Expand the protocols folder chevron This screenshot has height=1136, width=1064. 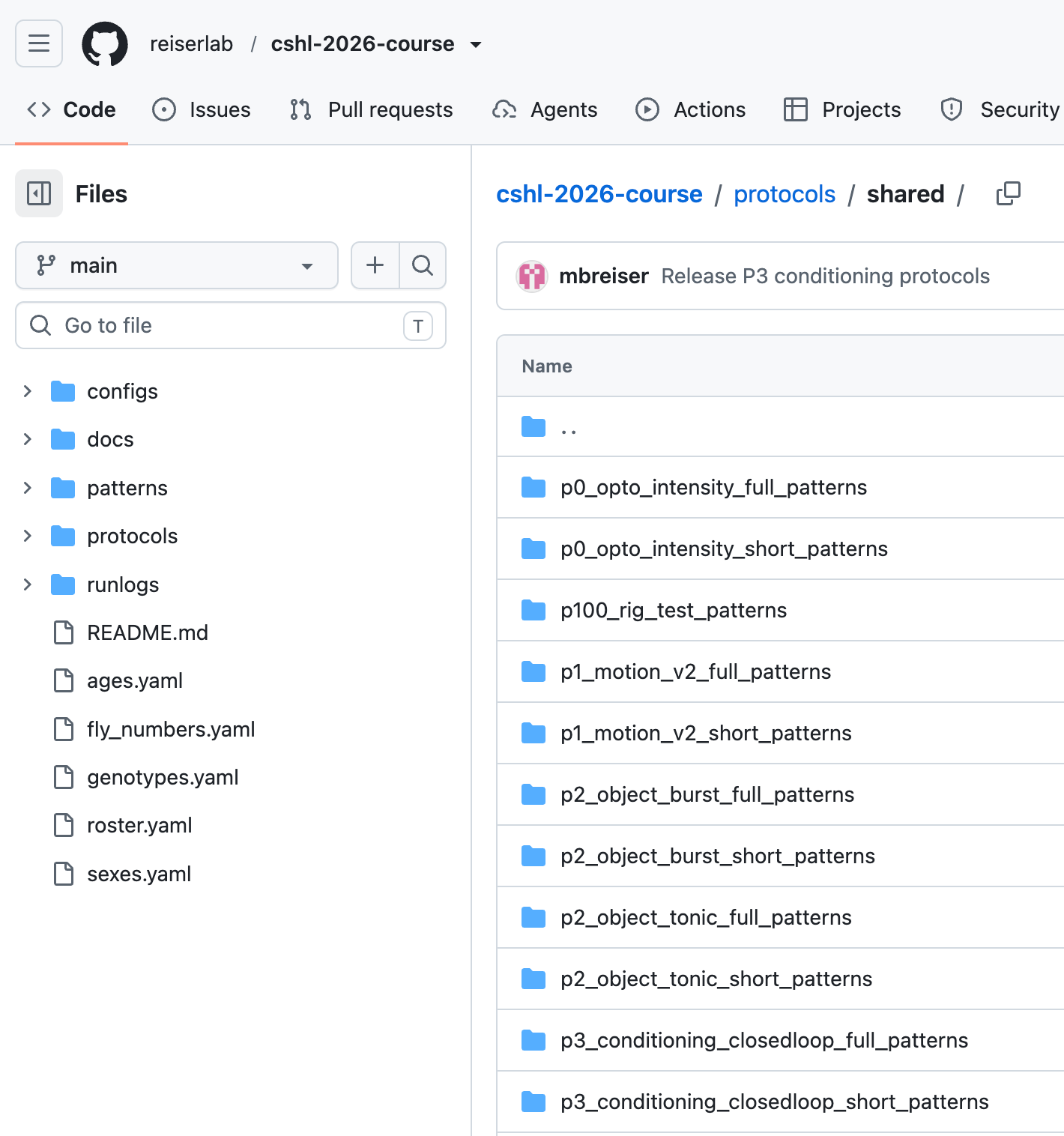(x=28, y=536)
